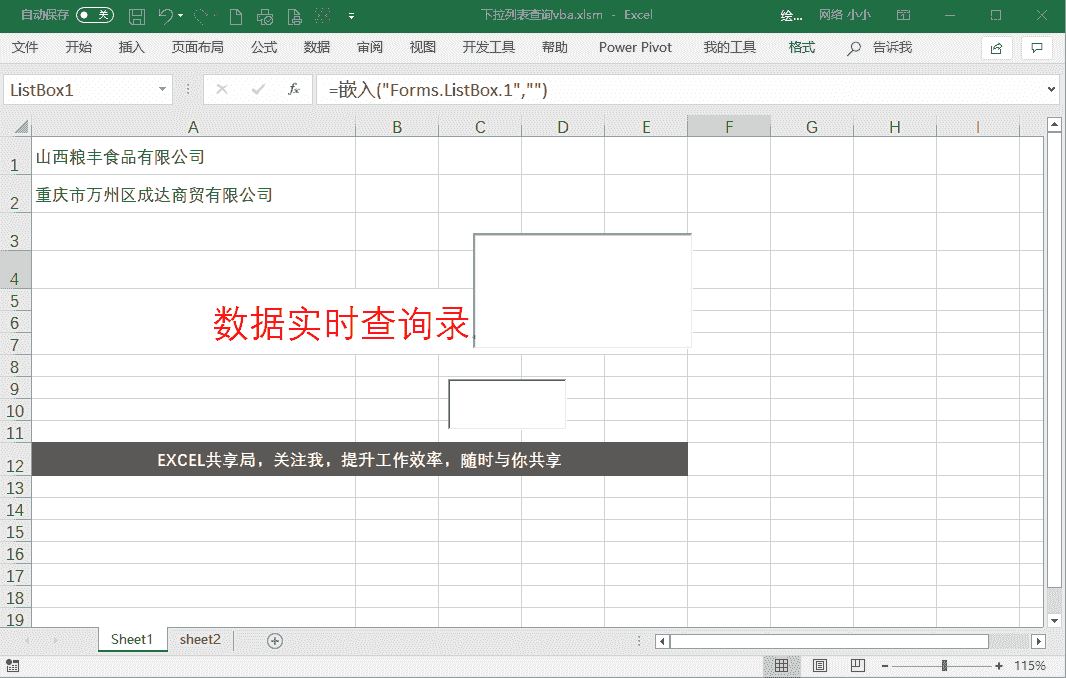Click the zoom in plus button

coord(998,666)
